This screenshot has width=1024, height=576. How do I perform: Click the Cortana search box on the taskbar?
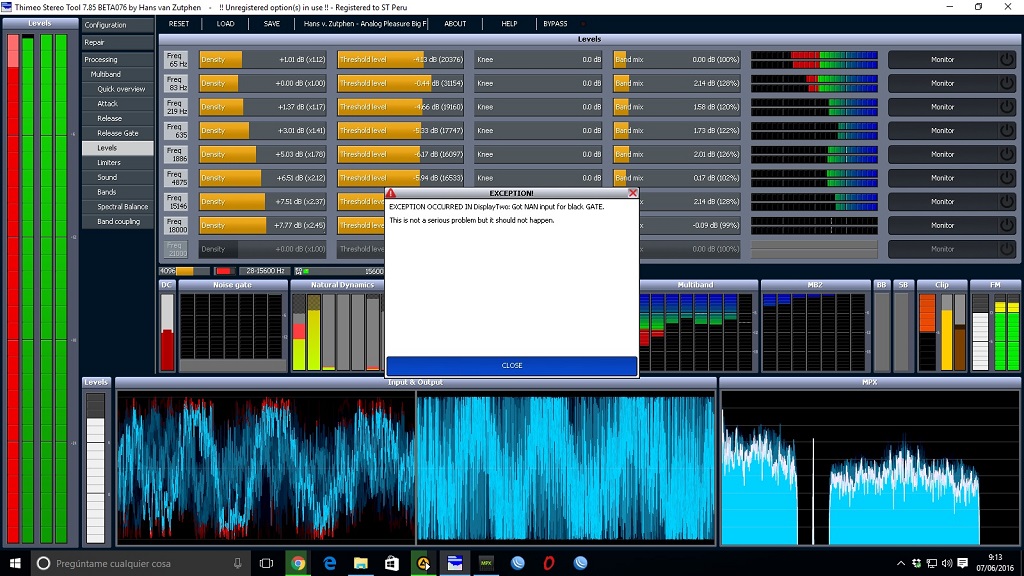tap(140, 563)
